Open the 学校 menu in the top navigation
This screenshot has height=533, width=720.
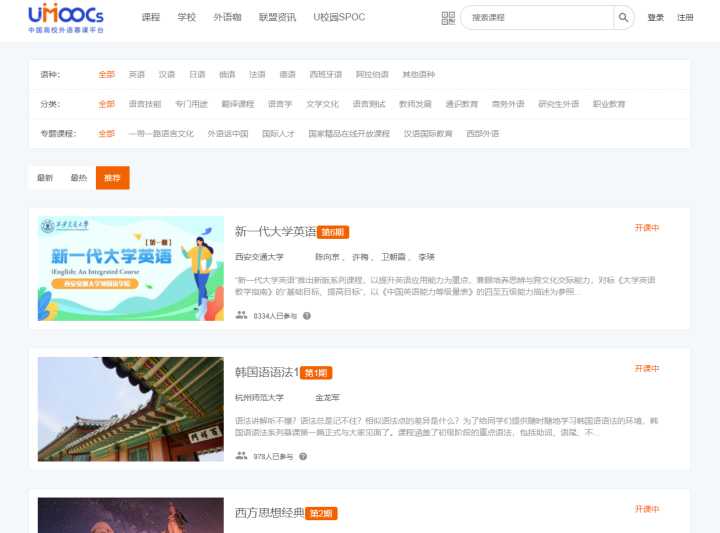[186, 17]
